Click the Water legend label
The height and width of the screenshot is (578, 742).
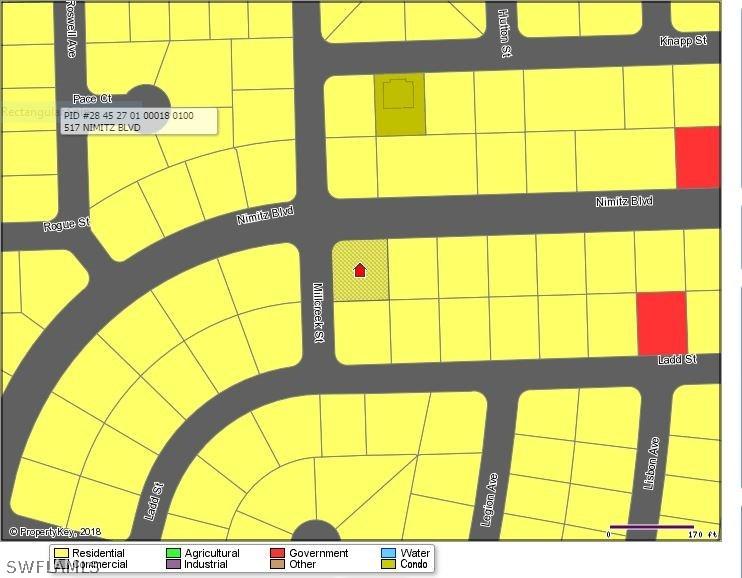point(415,553)
